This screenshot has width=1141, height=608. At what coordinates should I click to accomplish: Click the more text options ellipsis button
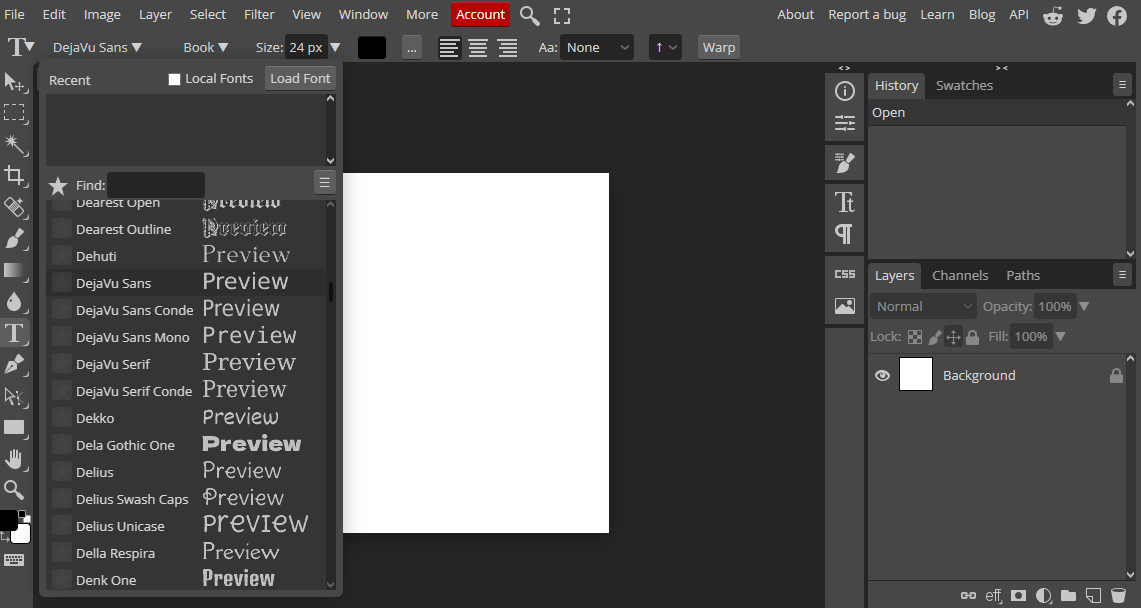(412, 47)
